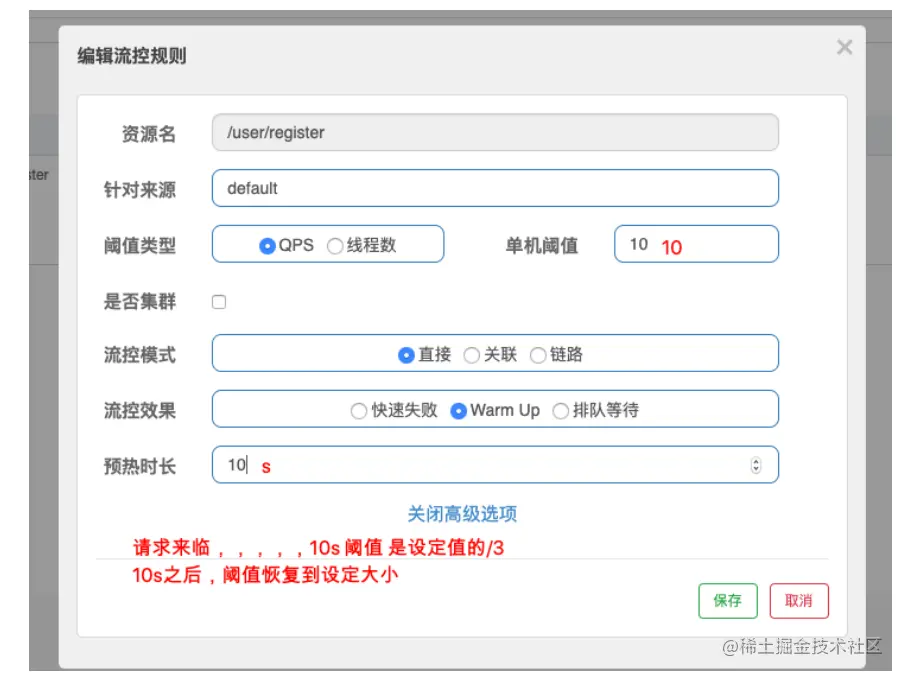This screenshot has height=677, width=903.
Task: Select the QPS threshold type
Action: pos(267,246)
